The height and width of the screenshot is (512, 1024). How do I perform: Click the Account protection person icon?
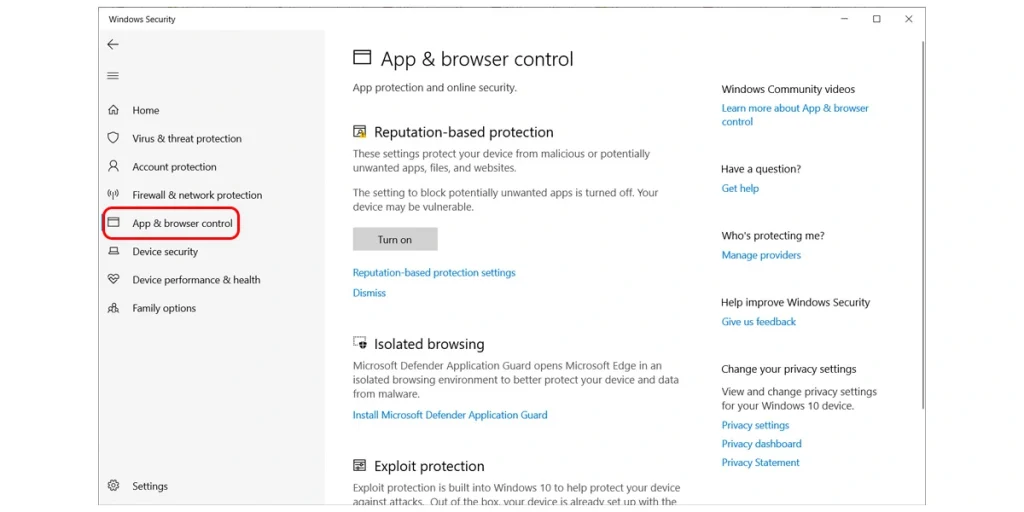(114, 167)
